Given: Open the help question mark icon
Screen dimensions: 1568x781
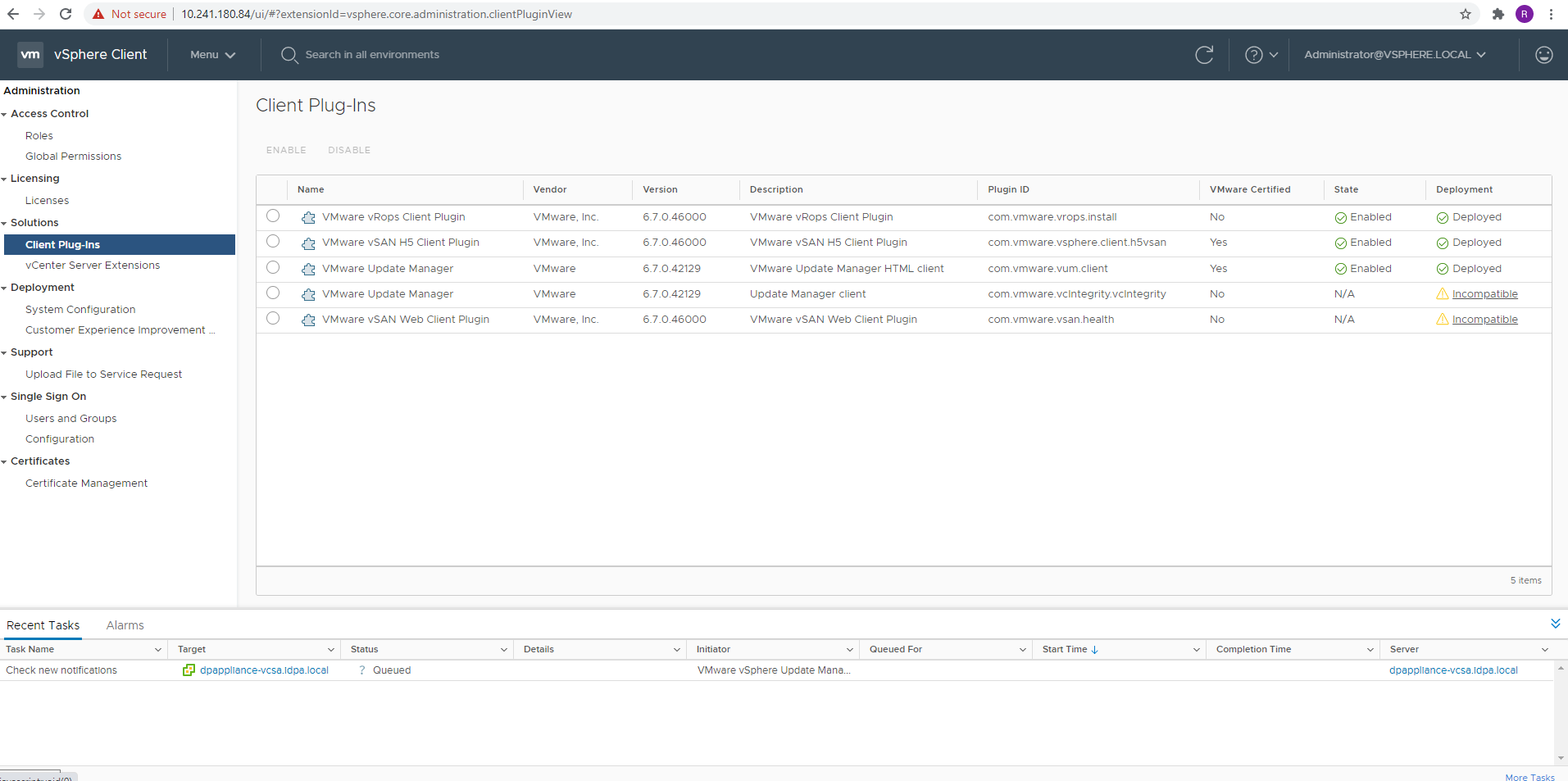Looking at the screenshot, I should [x=1253, y=54].
